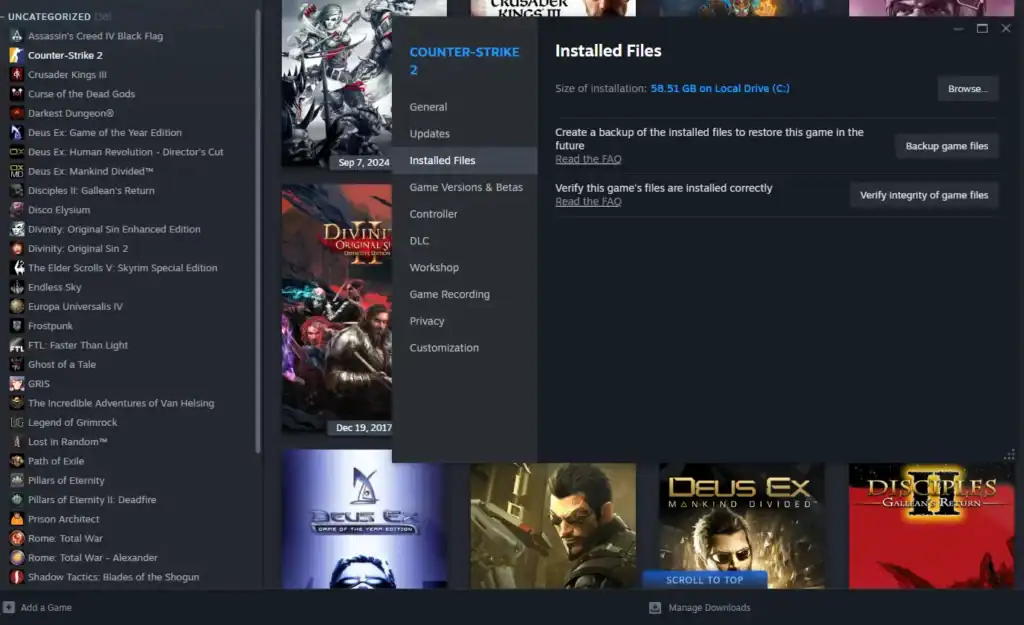
Task: Click the Shadow Tactics: Blades of the Shogun icon
Action: [15, 576]
